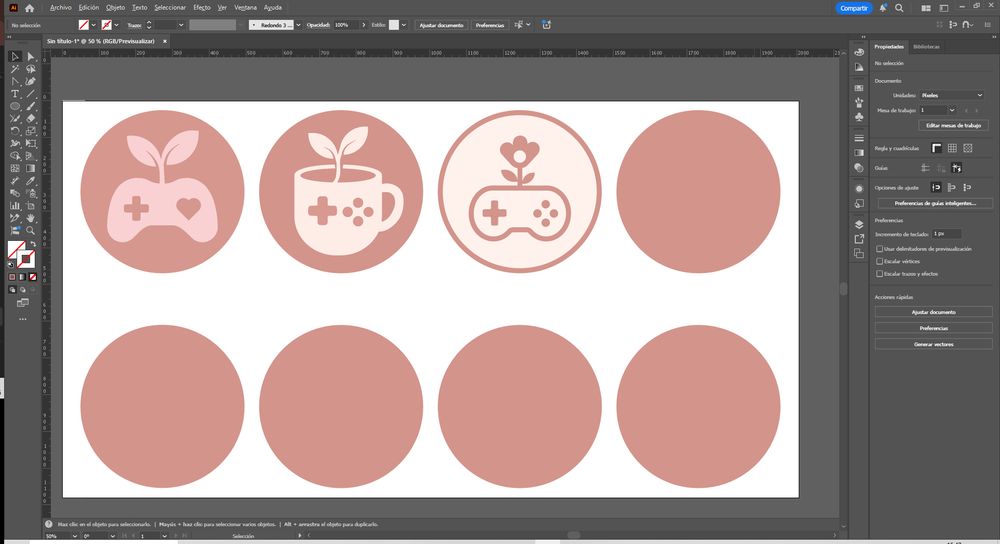Select the Line Segment tool
Viewport: 1000px width, 544px height.
pyautogui.click(x=30, y=94)
